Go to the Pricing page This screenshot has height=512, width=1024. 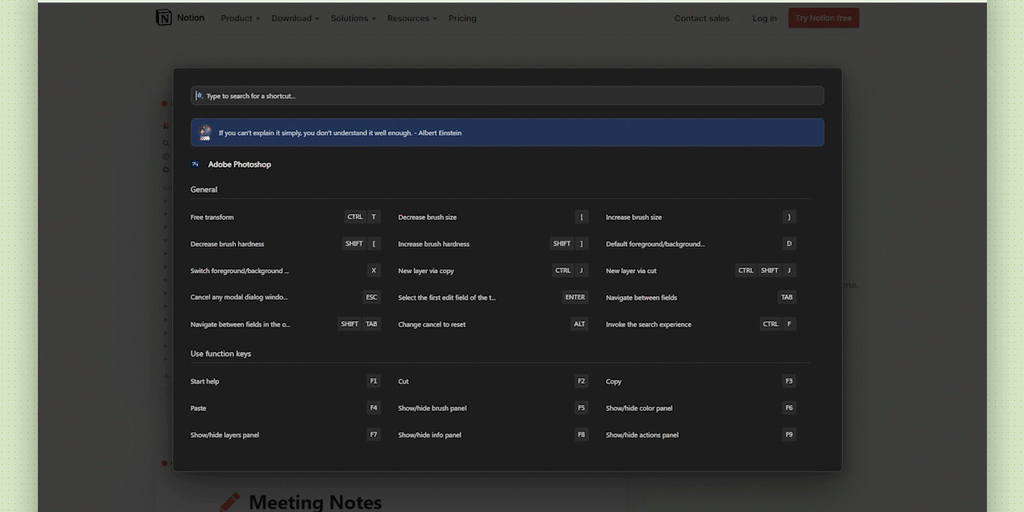point(462,18)
